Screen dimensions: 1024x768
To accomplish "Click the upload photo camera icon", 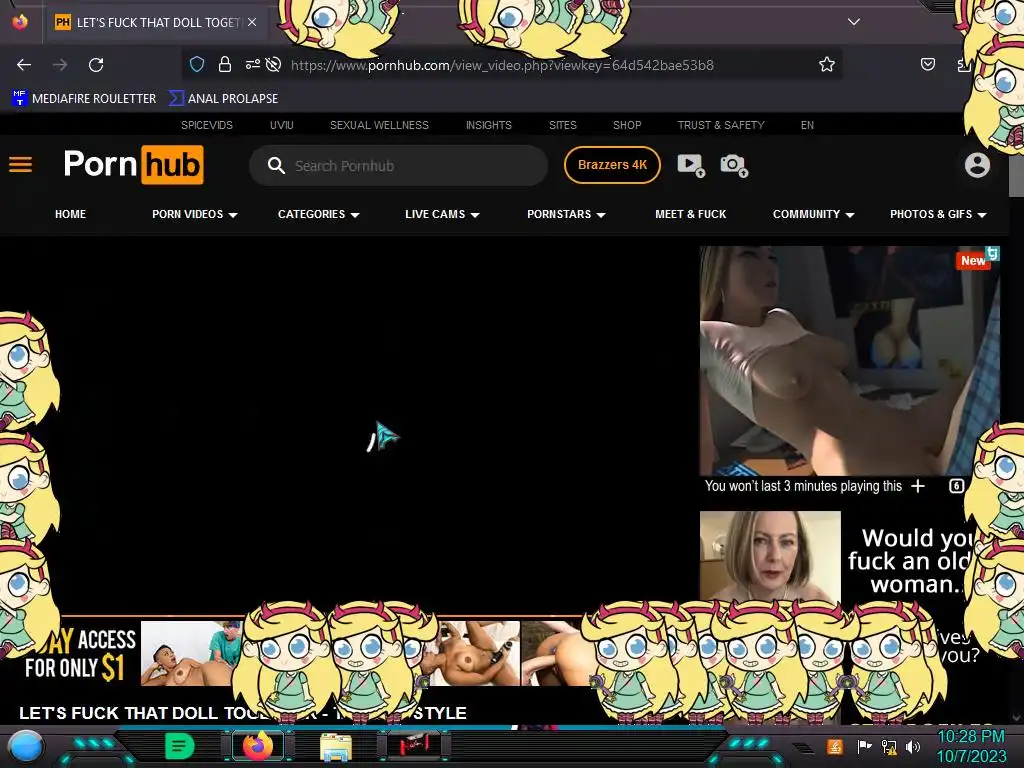I will click(733, 165).
